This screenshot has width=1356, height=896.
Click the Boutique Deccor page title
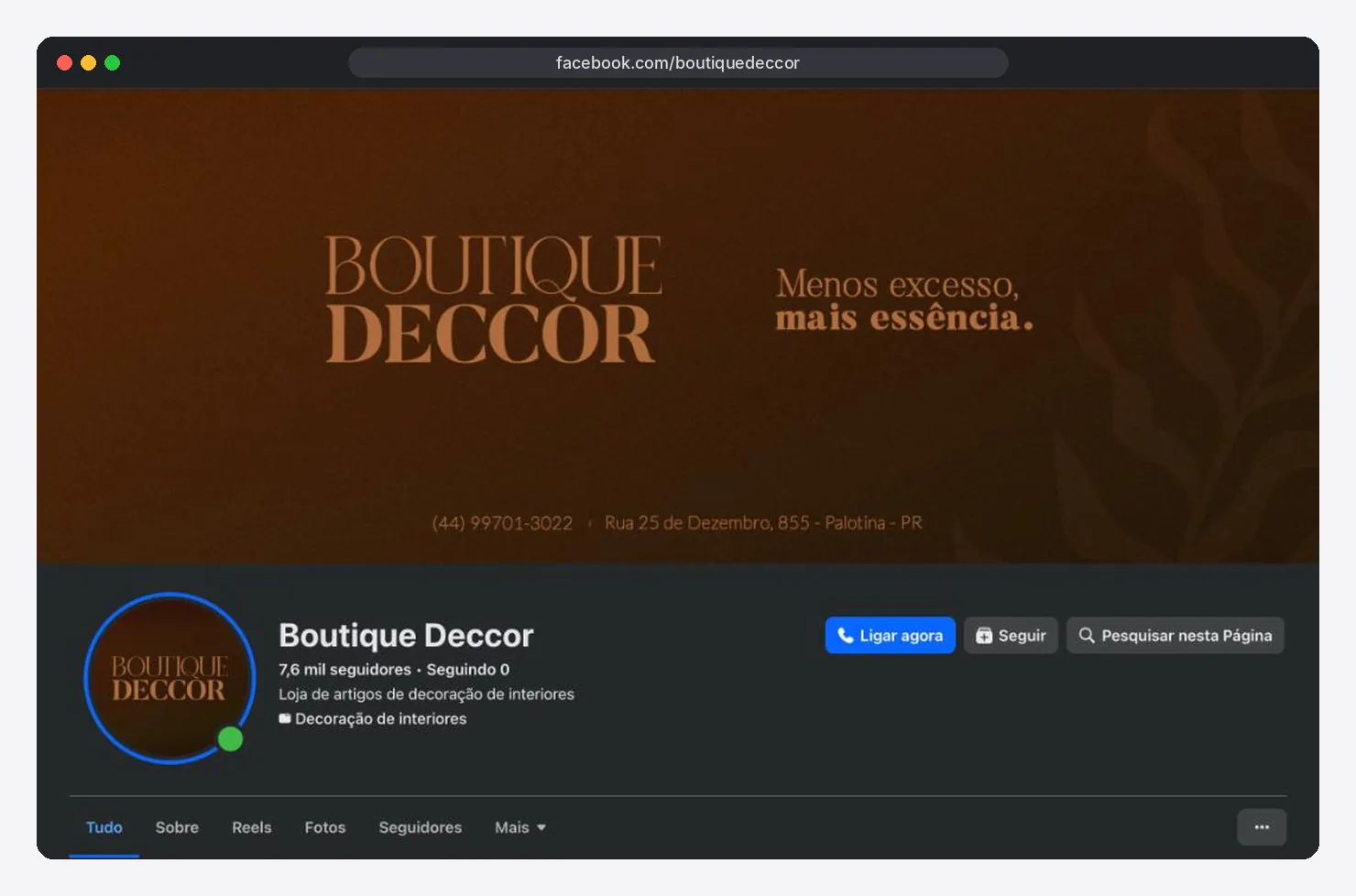point(406,635)
